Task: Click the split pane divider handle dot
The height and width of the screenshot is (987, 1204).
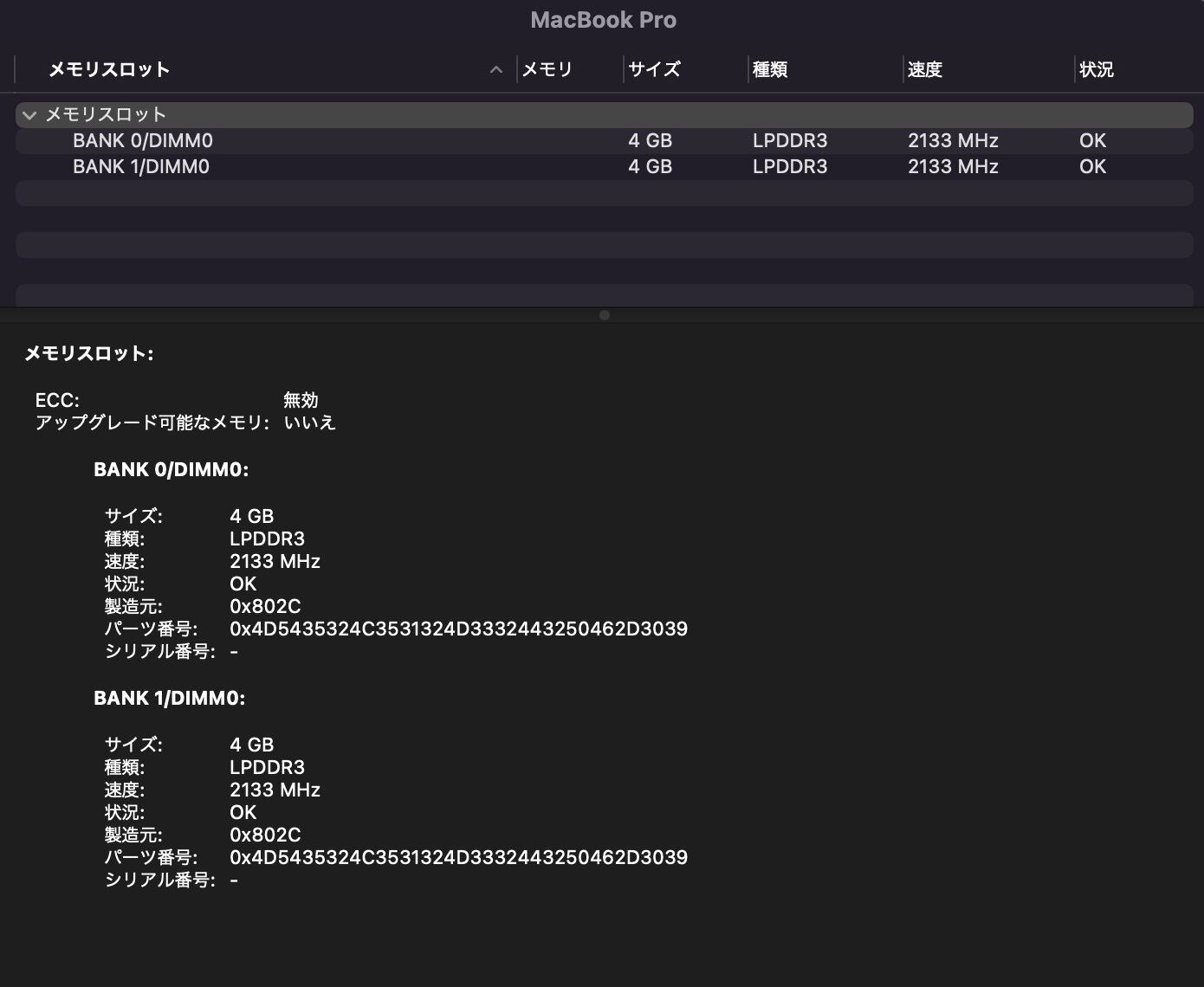Action: [x=605, y=315]
